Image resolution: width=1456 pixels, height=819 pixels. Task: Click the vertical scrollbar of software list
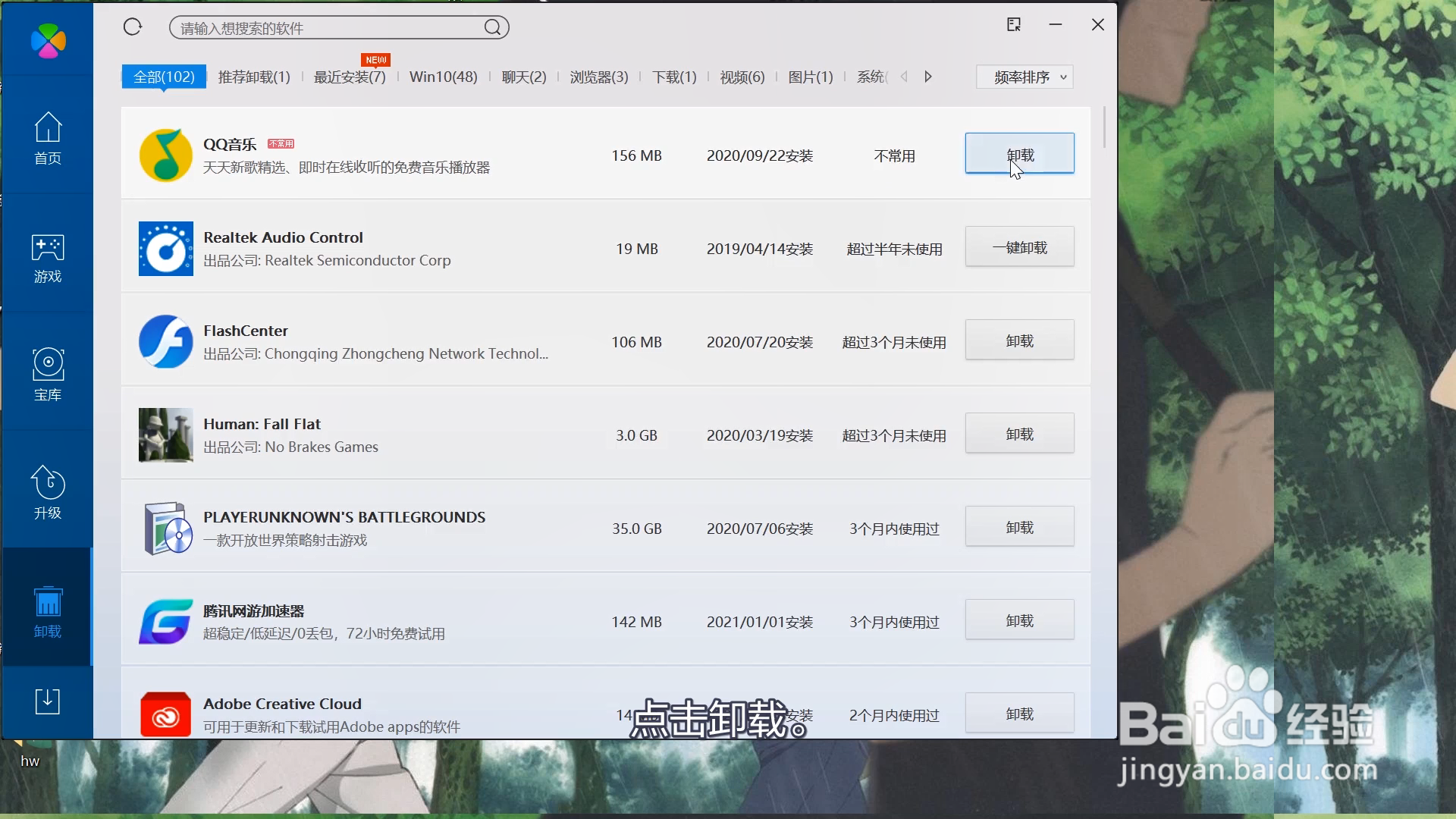[x=1104, y=129]
